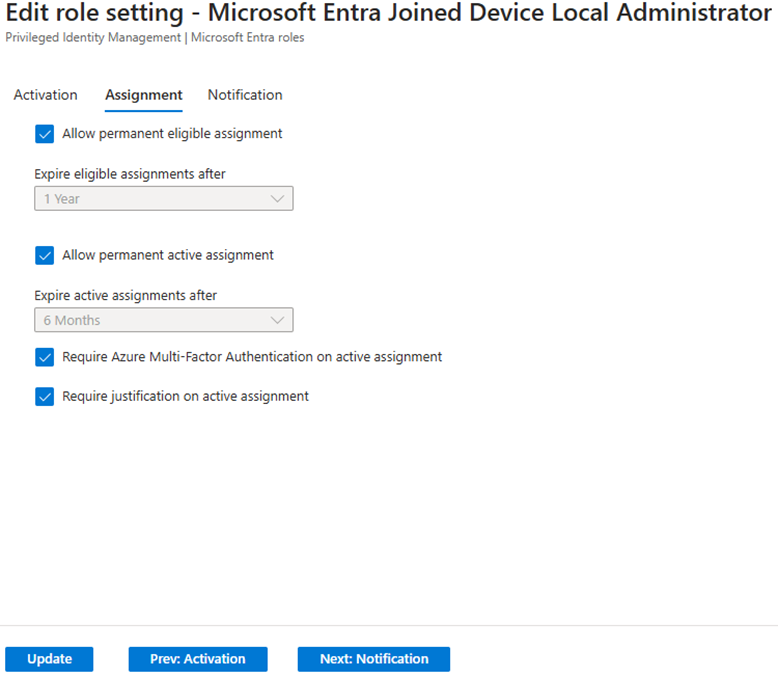
Task: Open the Notification tab
Action: tap(245, 95)
